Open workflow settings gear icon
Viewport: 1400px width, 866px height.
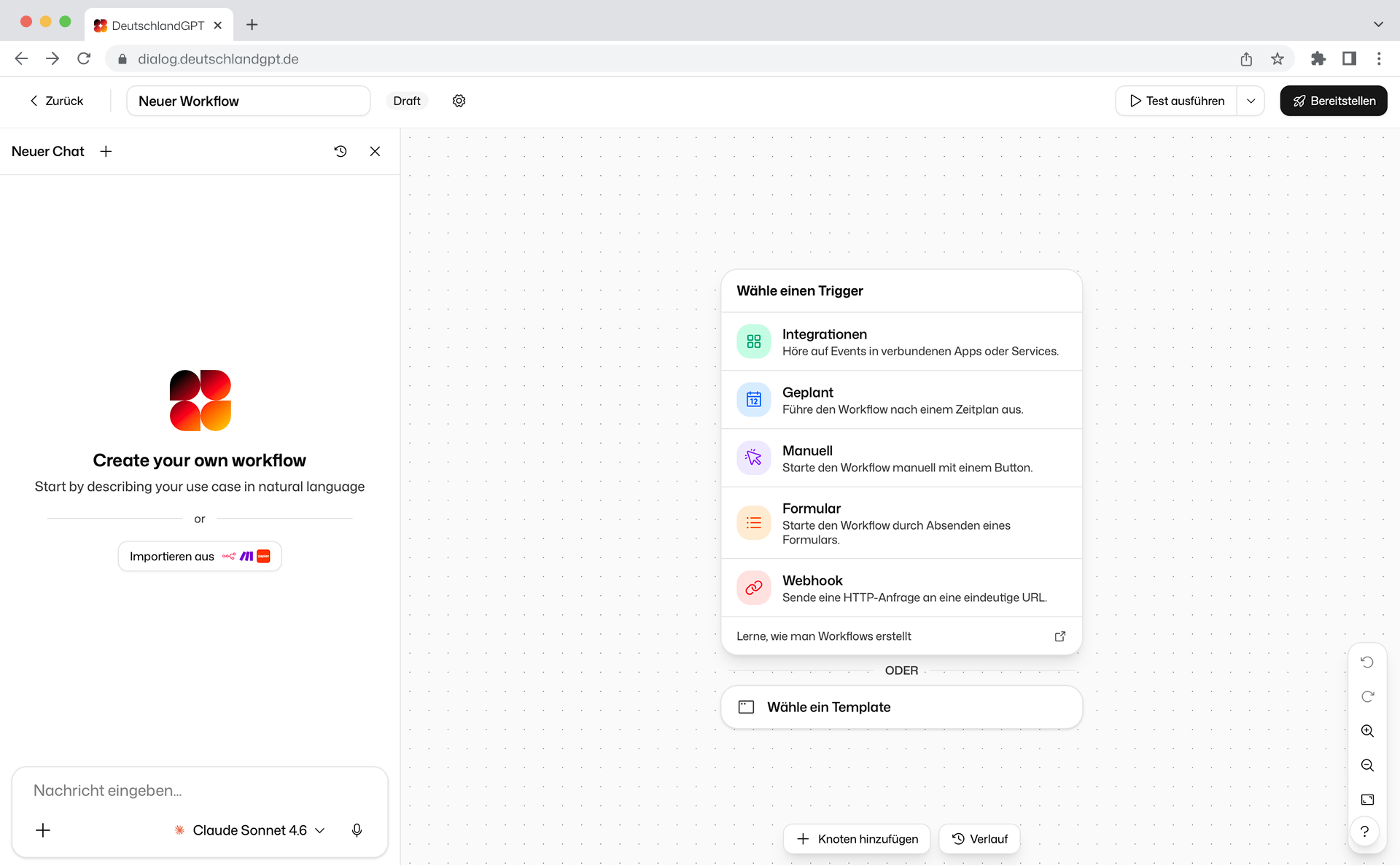tap(459, 101)
